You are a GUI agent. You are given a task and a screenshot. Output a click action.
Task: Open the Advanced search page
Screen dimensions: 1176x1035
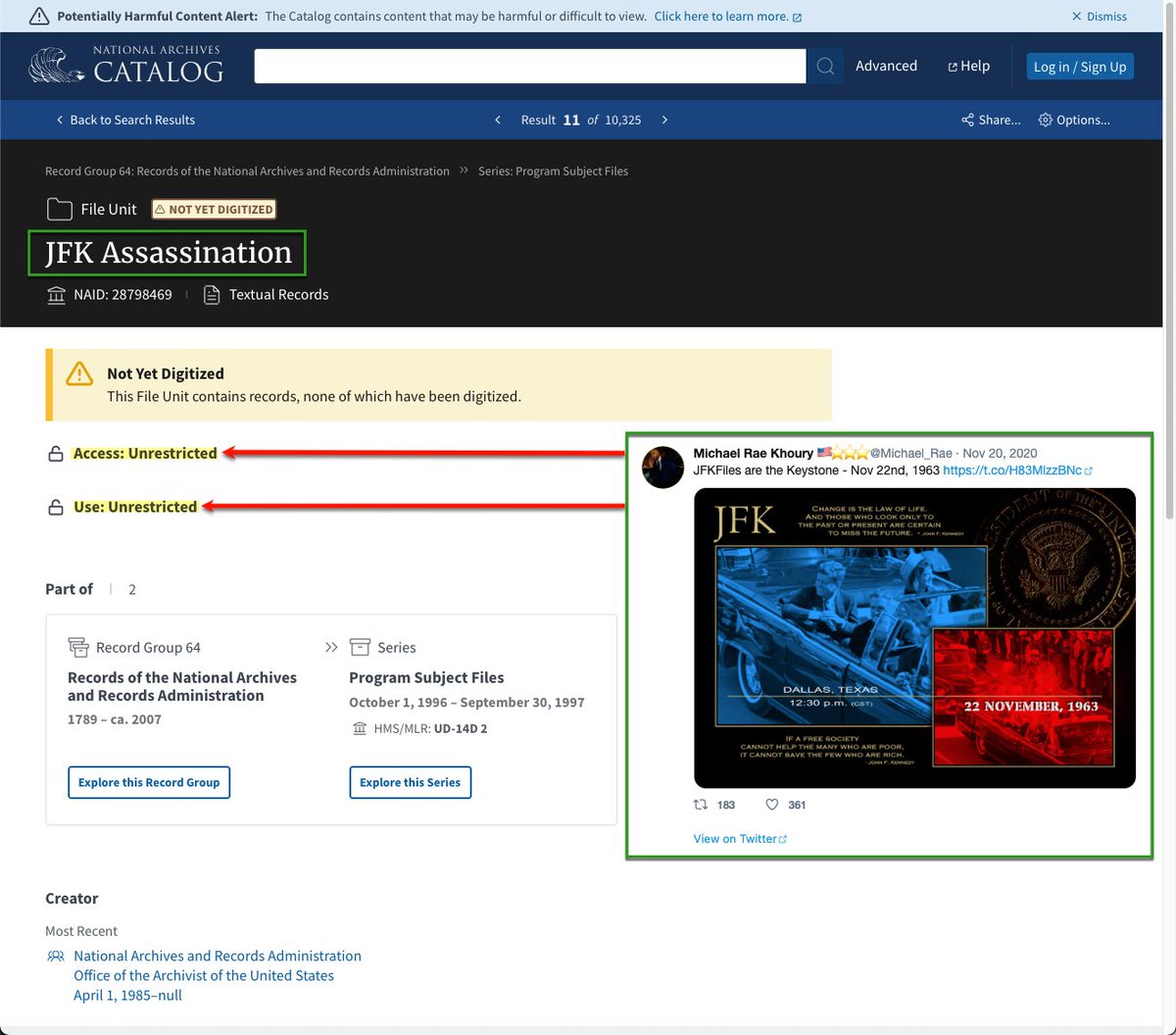886,66
